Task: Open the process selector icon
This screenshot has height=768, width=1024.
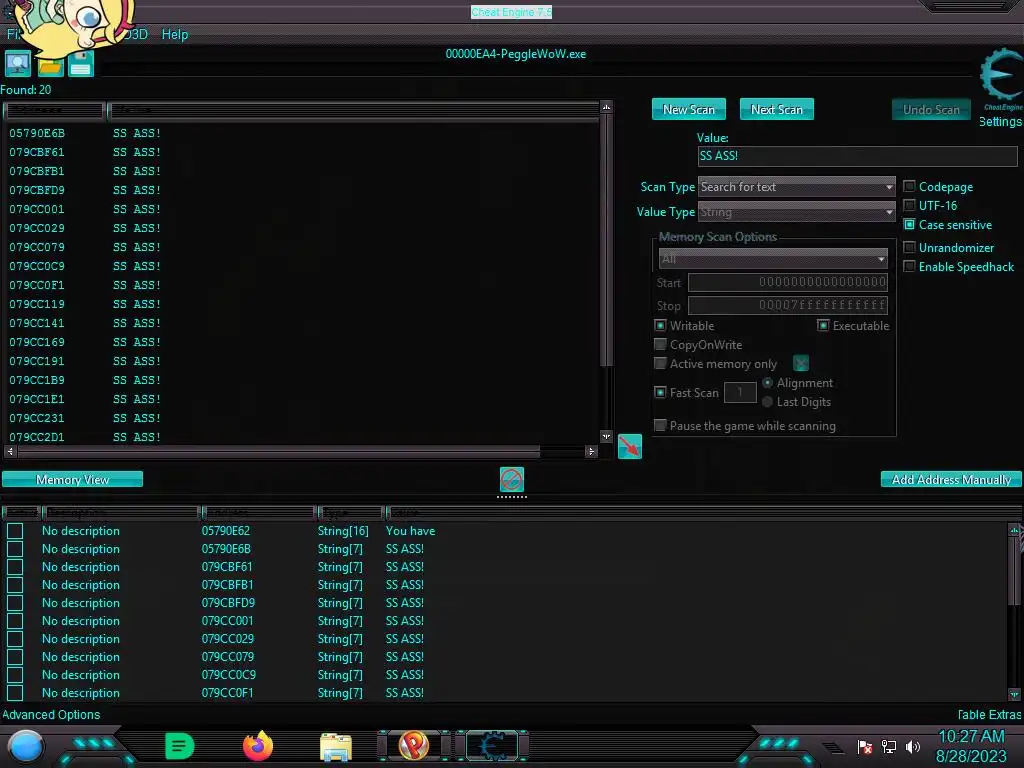Action: pyautogui.click(x=18, y=63)
